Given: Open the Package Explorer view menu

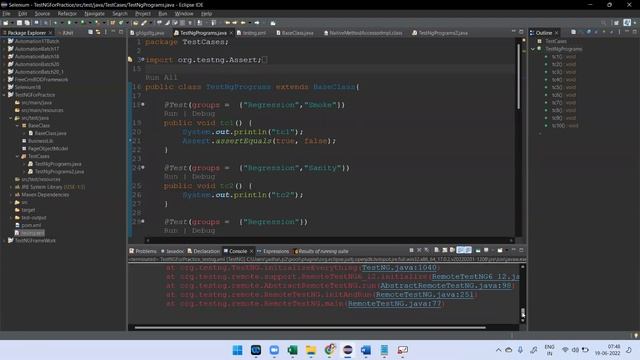Looking at the screenshot, I should (x=106, y=32).
